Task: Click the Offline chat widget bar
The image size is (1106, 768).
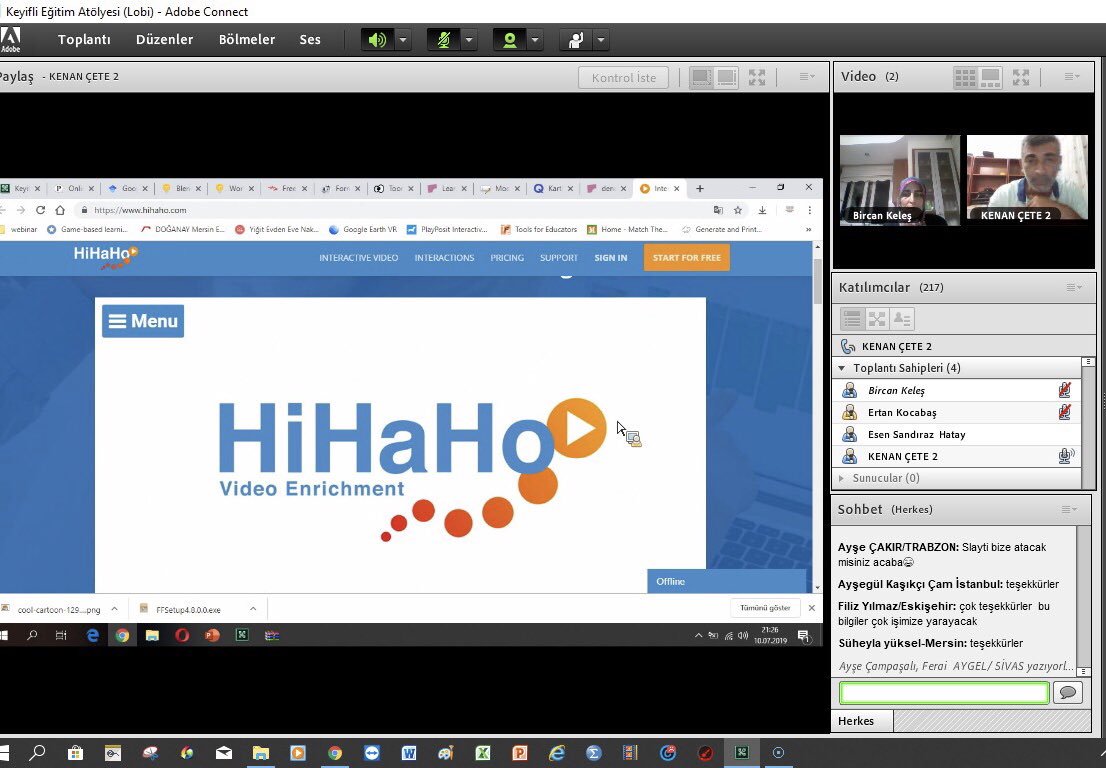Action: (727, 581)
